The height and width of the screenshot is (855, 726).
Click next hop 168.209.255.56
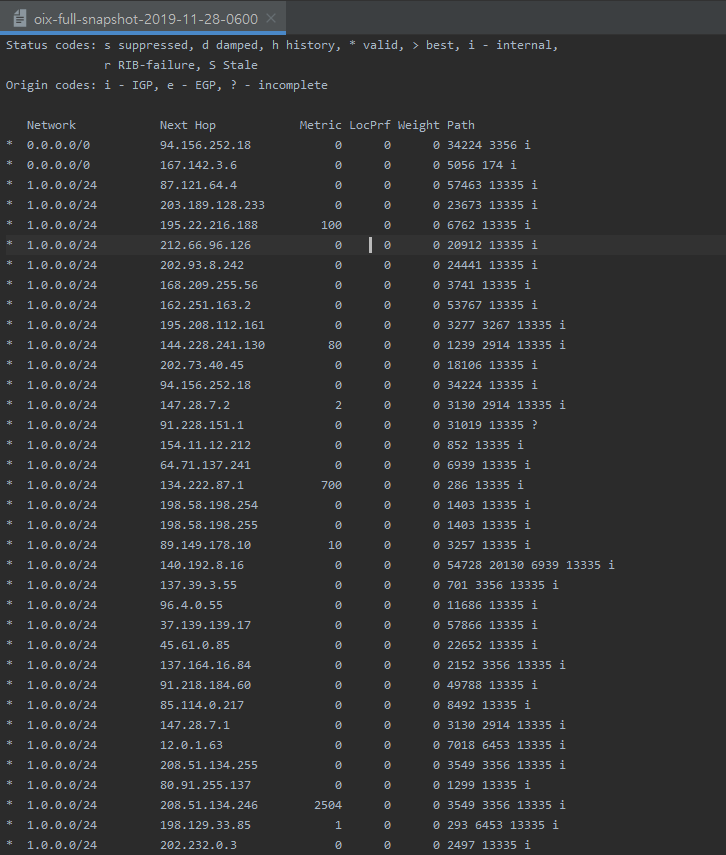pos(209,285)
